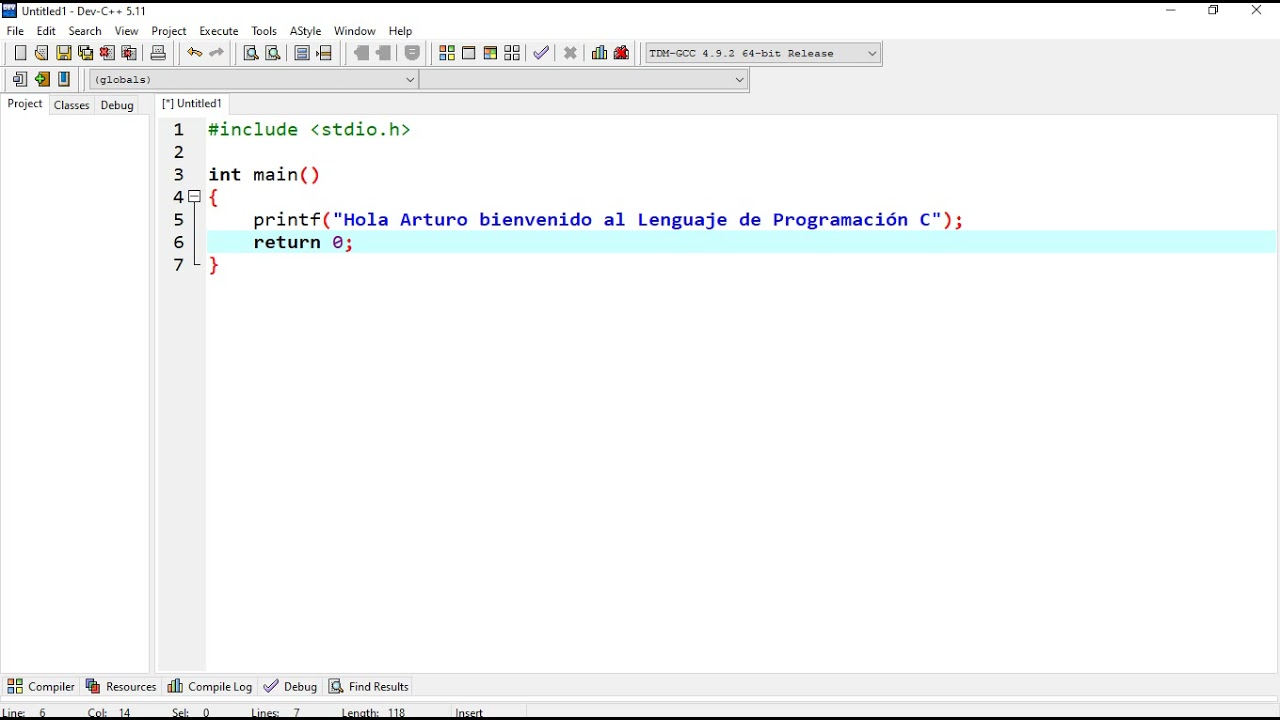Open the bottom Debug panel tab
The width and height of the screenshot is (1280, 720).
(x=290, y=686)
